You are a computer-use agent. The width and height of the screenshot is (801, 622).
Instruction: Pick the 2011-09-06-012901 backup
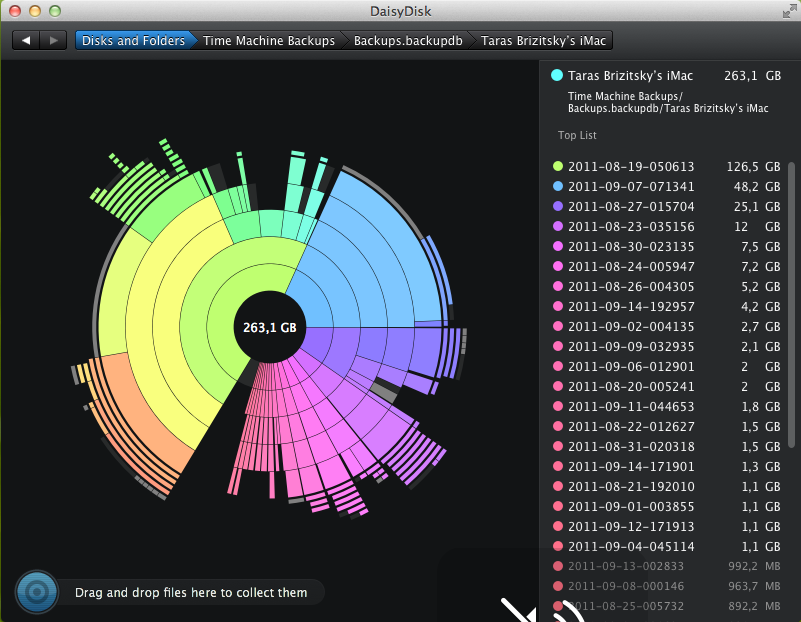pos(667,366)
